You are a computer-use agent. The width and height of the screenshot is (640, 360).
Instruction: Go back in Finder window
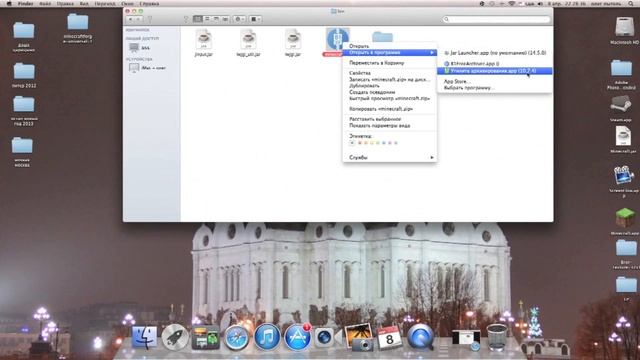[x=131, y=19]
